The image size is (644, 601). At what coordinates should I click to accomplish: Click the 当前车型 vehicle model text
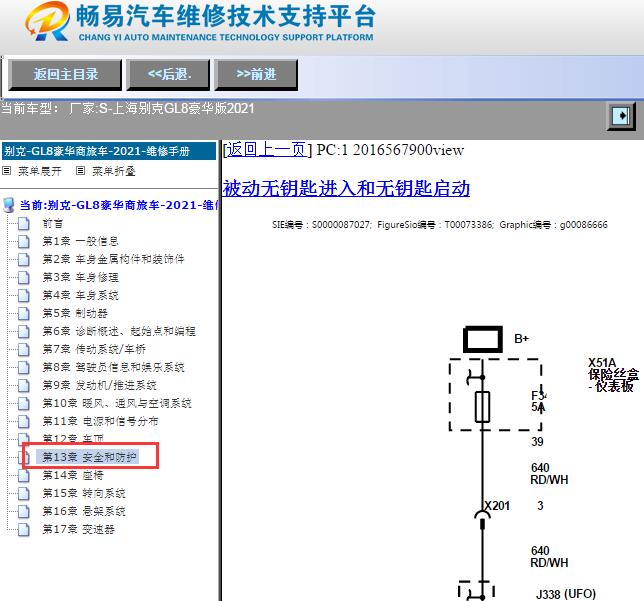pyautogui.click(x=128, y=108)
